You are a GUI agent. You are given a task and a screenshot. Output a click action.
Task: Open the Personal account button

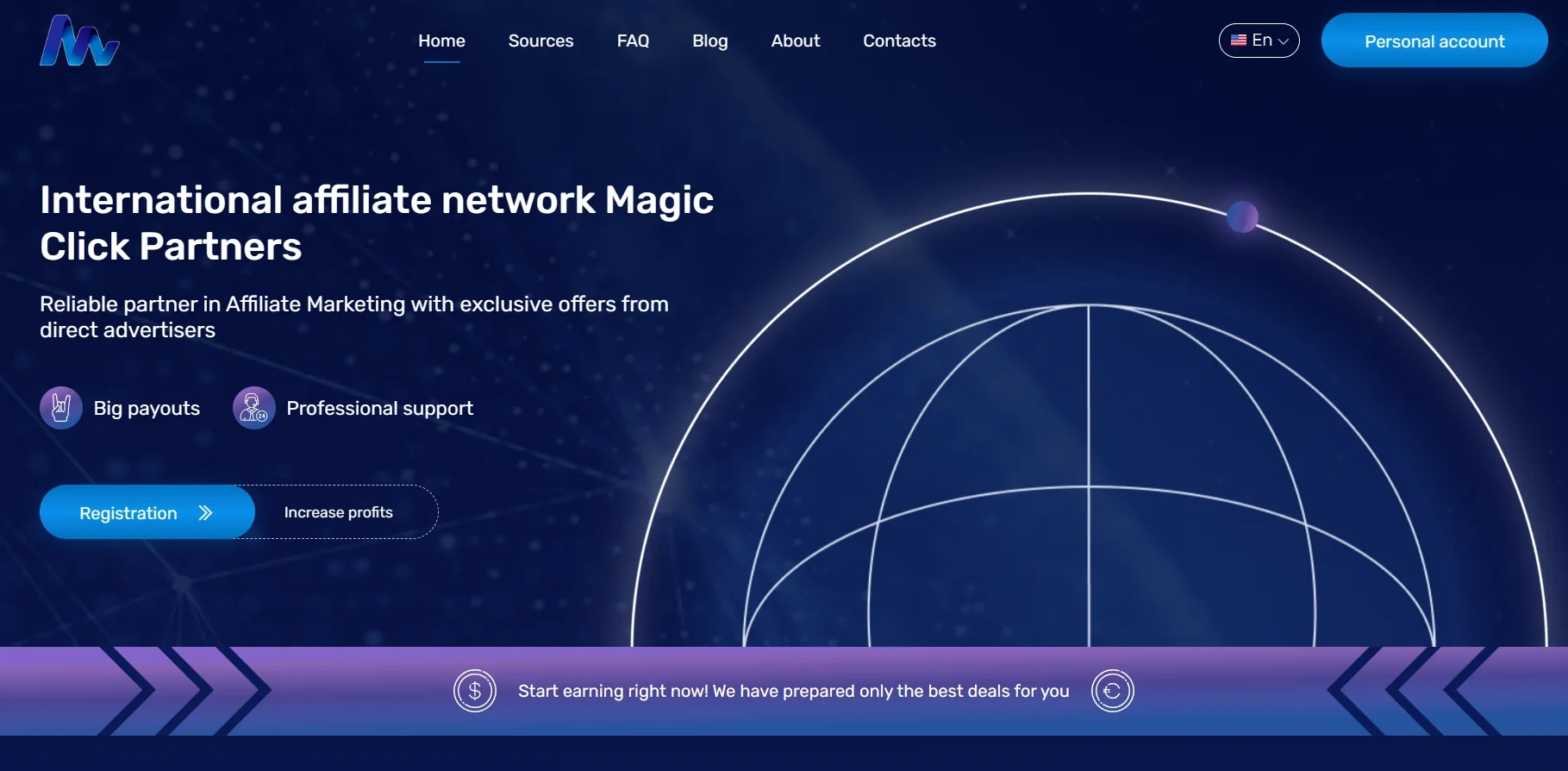[x=1434, y=41]
